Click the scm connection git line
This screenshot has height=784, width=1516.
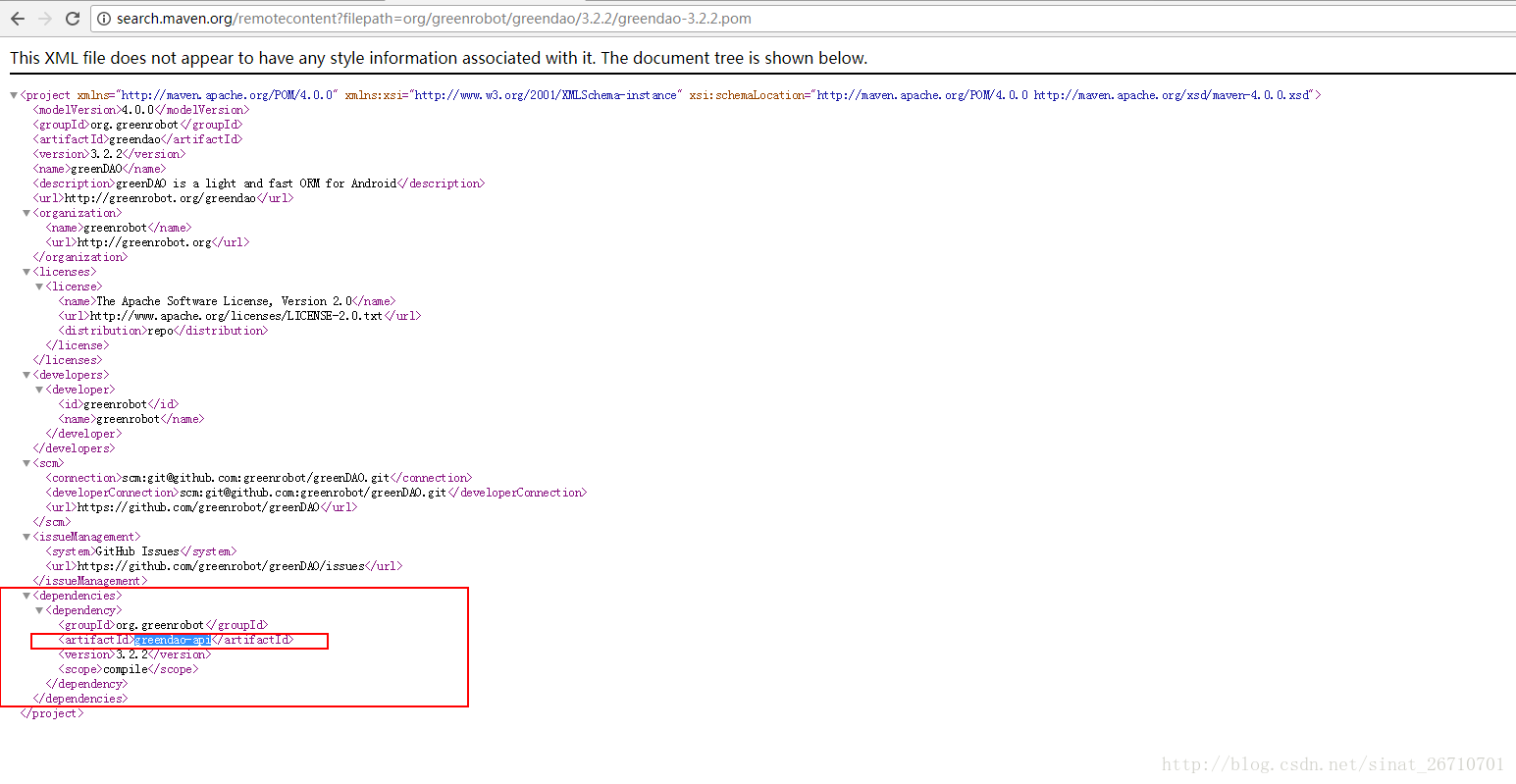[x=259, y=478]
